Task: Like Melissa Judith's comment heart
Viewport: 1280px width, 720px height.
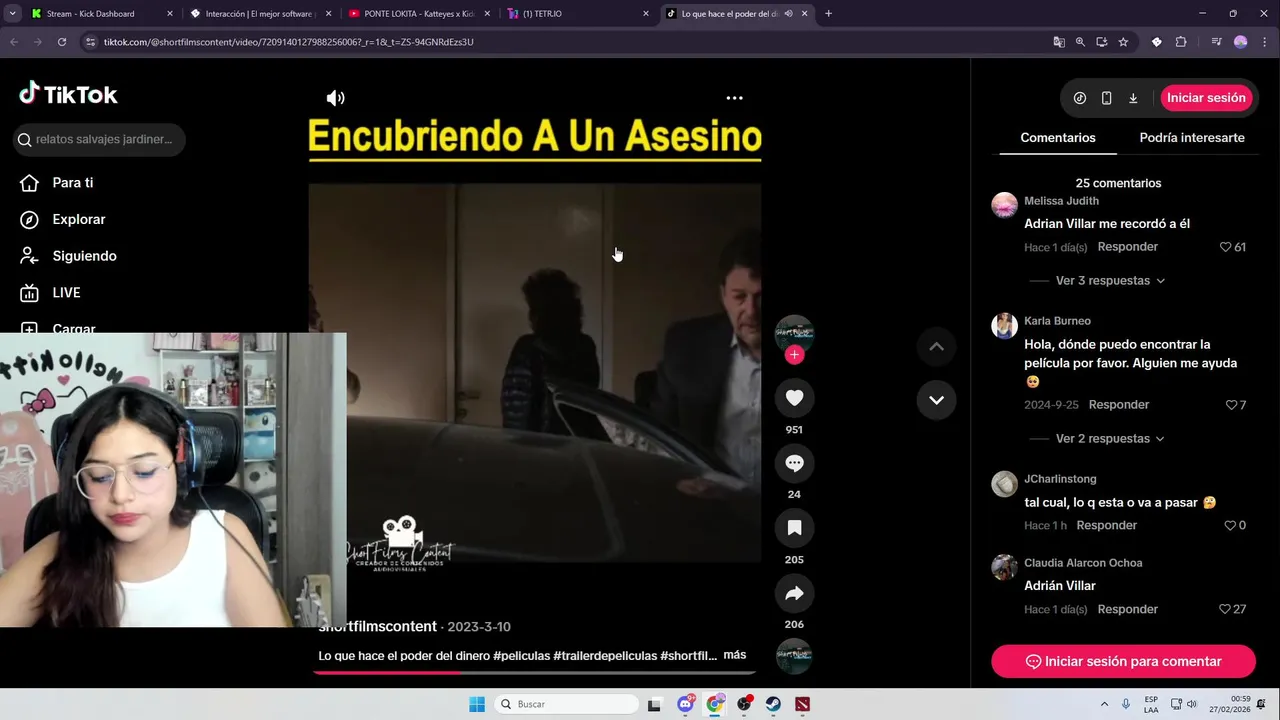Action: pyautogui.click(x=1225, y=247)
